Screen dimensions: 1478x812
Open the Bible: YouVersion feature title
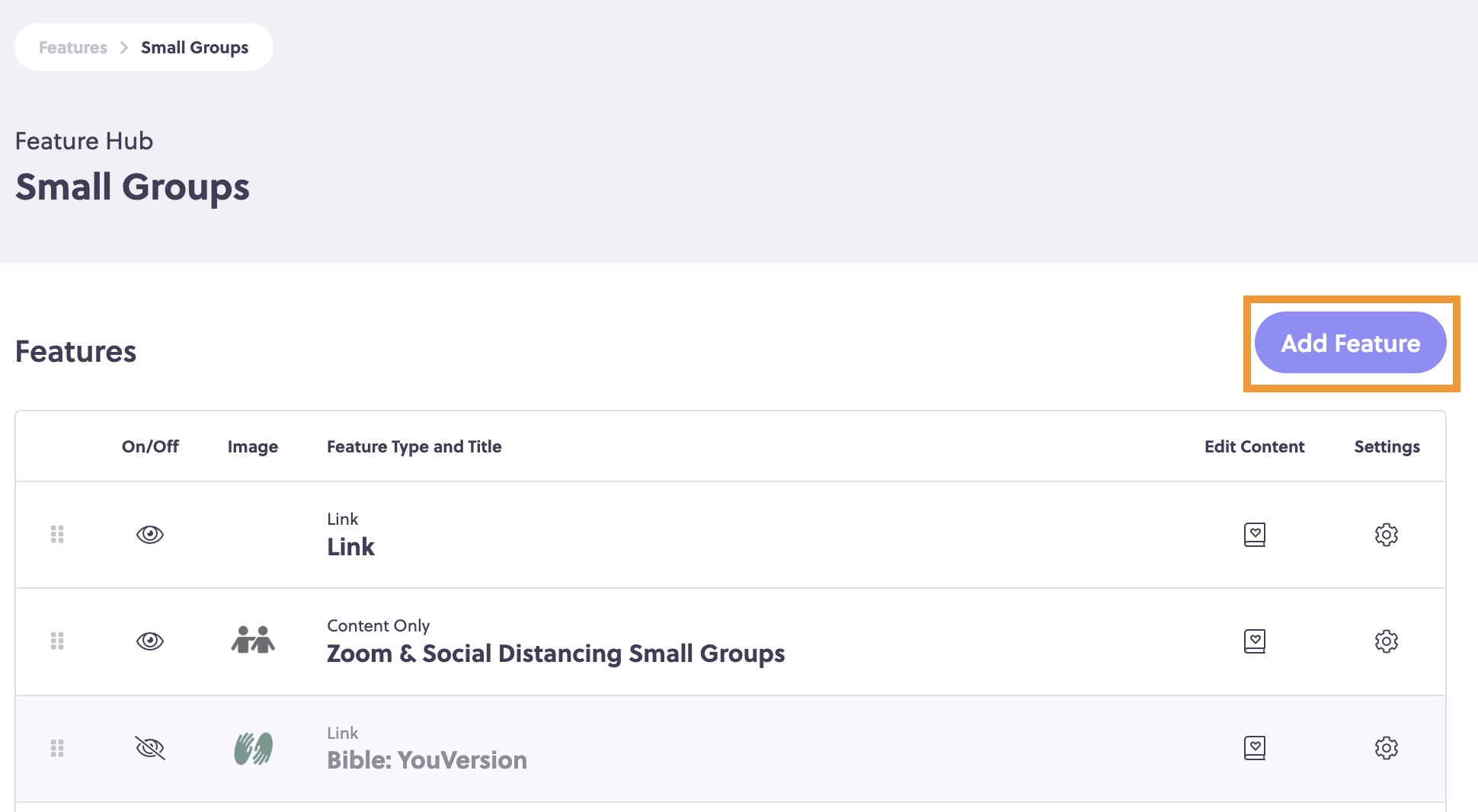click(427, 759)
